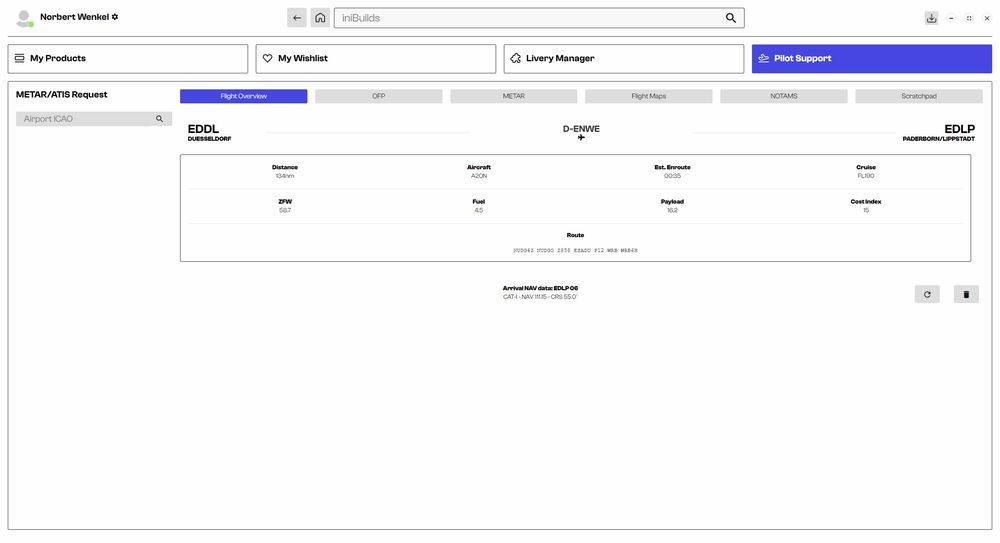Open settings gear beside Norbert Wenkel
This screenshot has height=543, width=1000.
tap(115, 17)
